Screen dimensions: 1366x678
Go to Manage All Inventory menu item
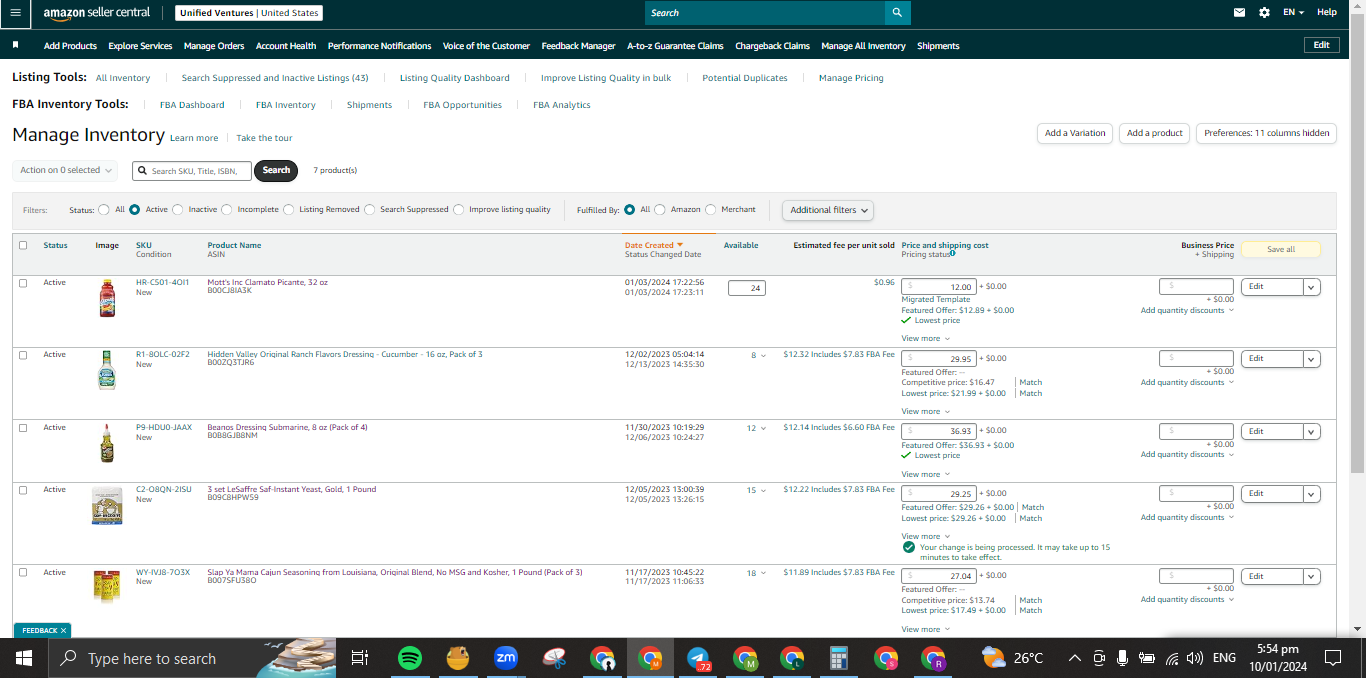863,46
